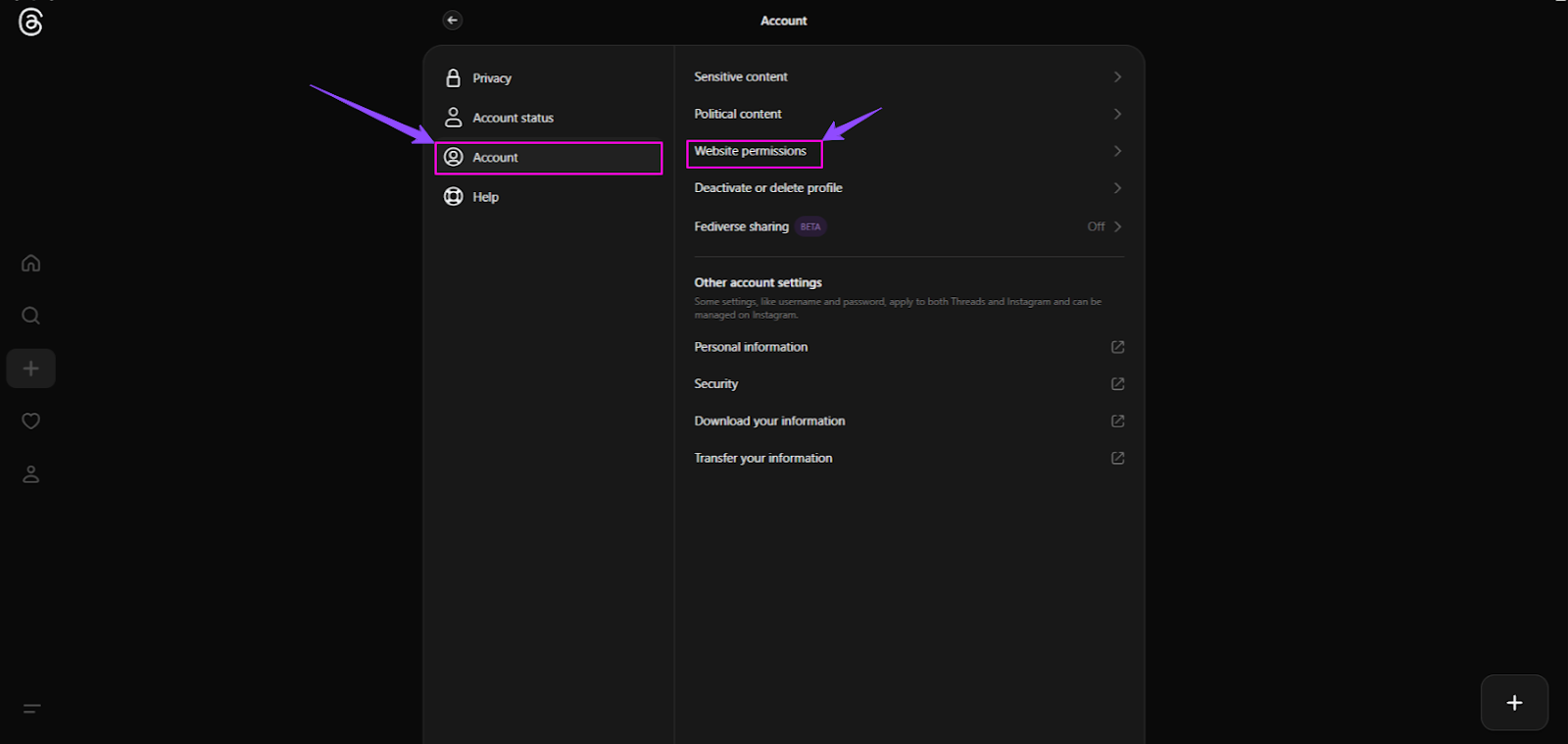Open Personal information link
The width and height of the screenshot is (1568, 744).
908,347
